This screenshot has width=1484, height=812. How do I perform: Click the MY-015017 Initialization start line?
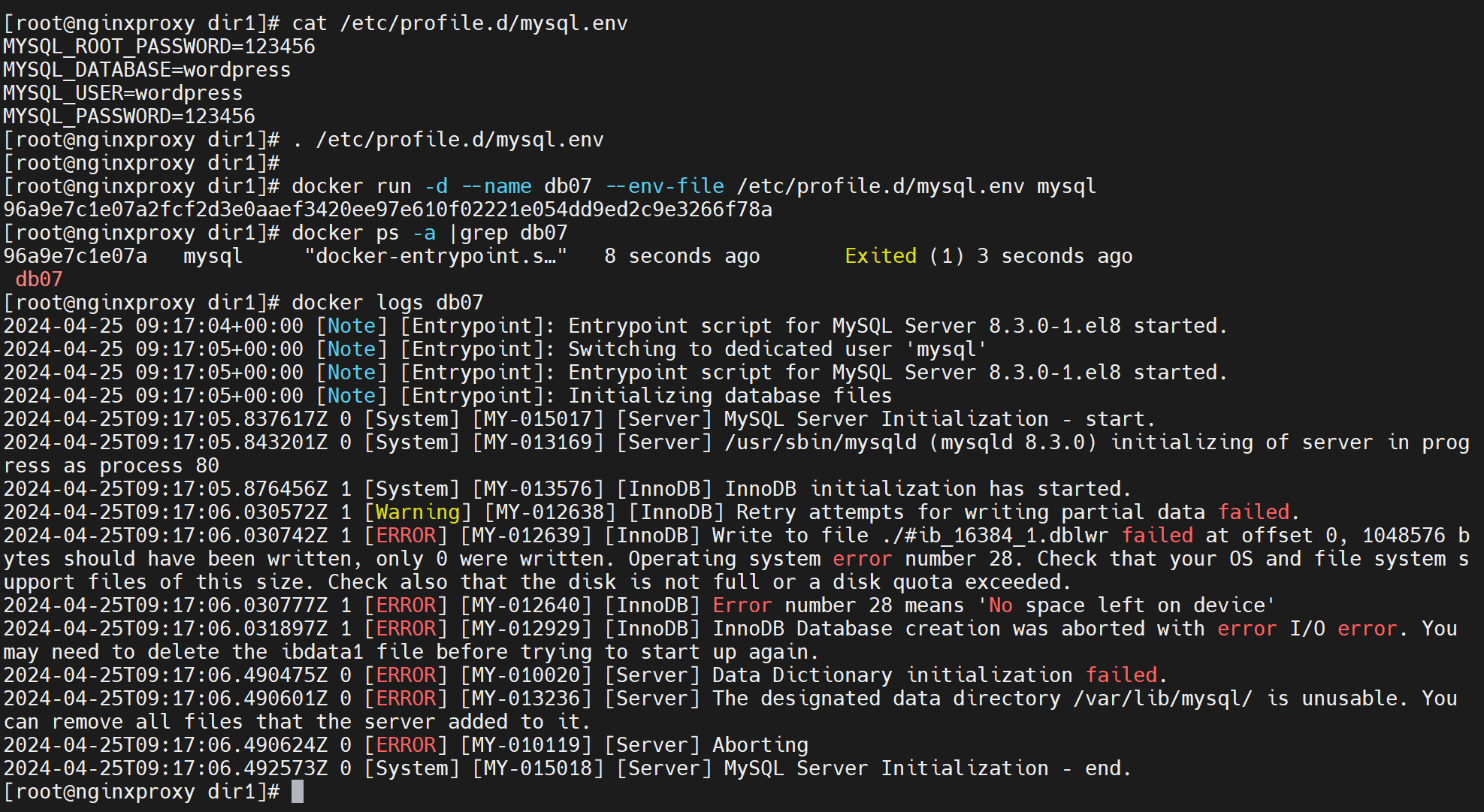537,419
